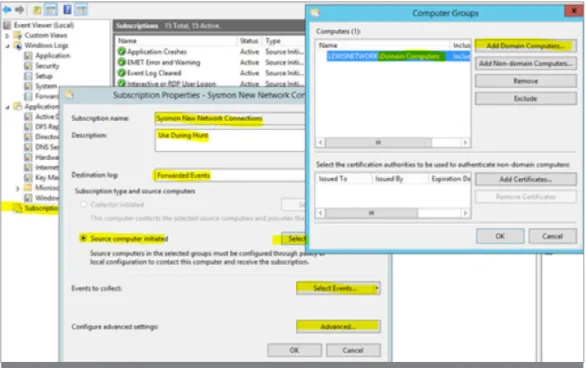Click the Applications and Services Logs folder icon
Screen dimensions: 586x368
18,106
